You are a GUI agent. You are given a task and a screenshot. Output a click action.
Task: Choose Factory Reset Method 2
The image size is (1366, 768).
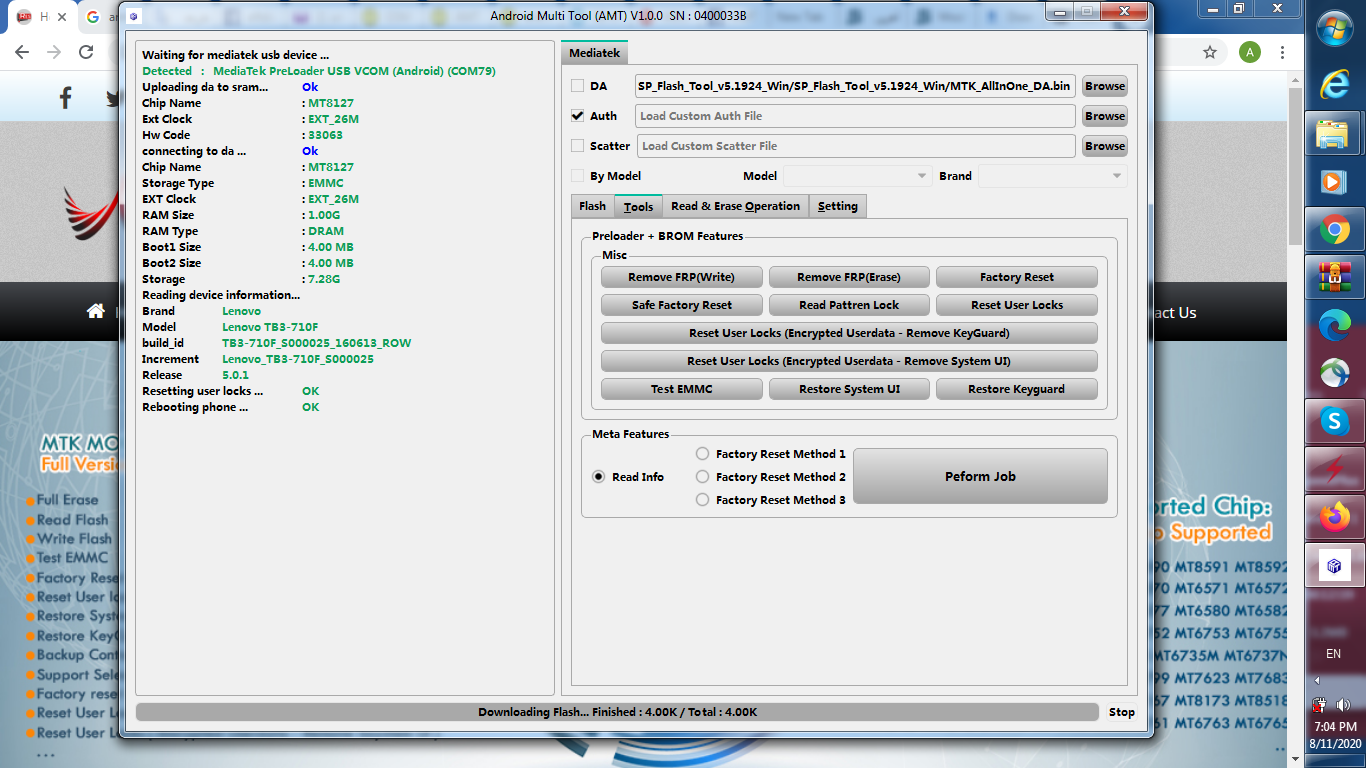pyautogui.click(x=703, y=477)
